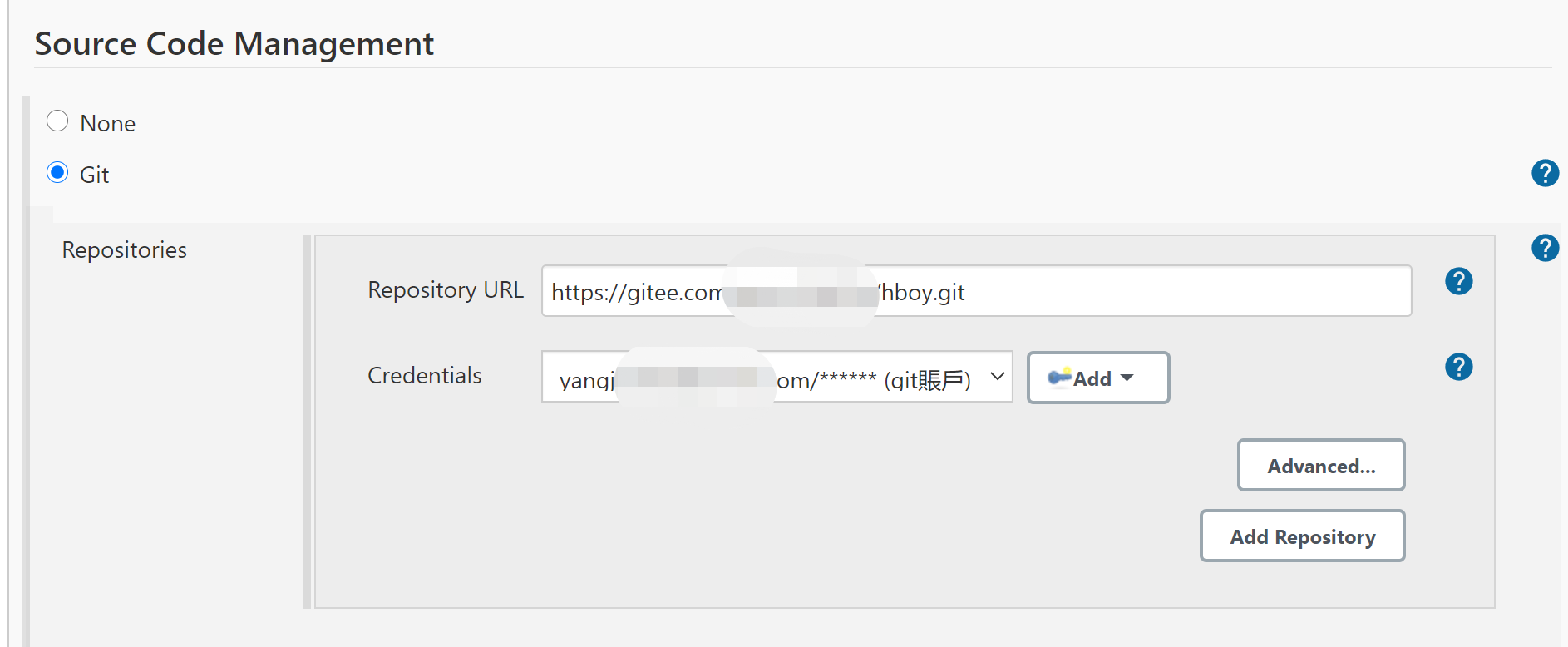Click the Repositories section label
1568x647 pixels.
tap(125, 250)
